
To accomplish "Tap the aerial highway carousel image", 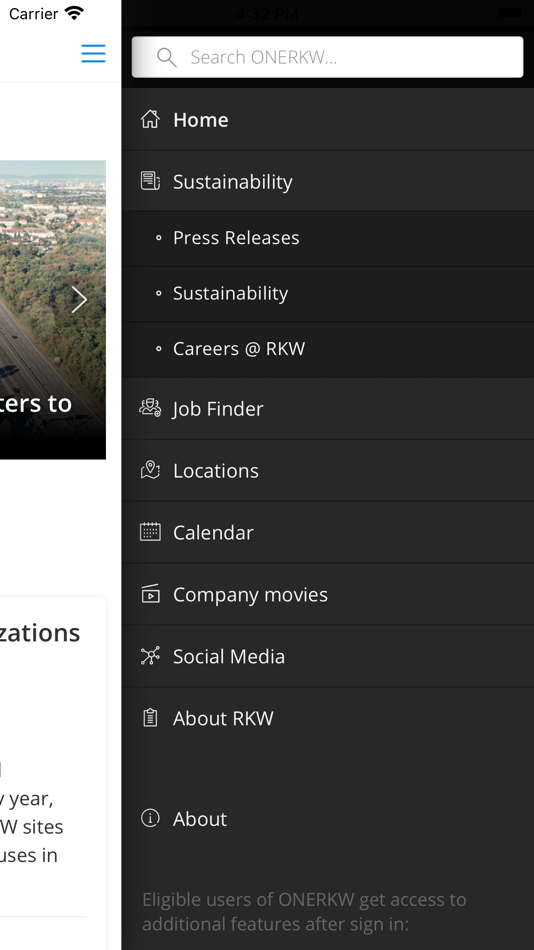I will (53, 309).
